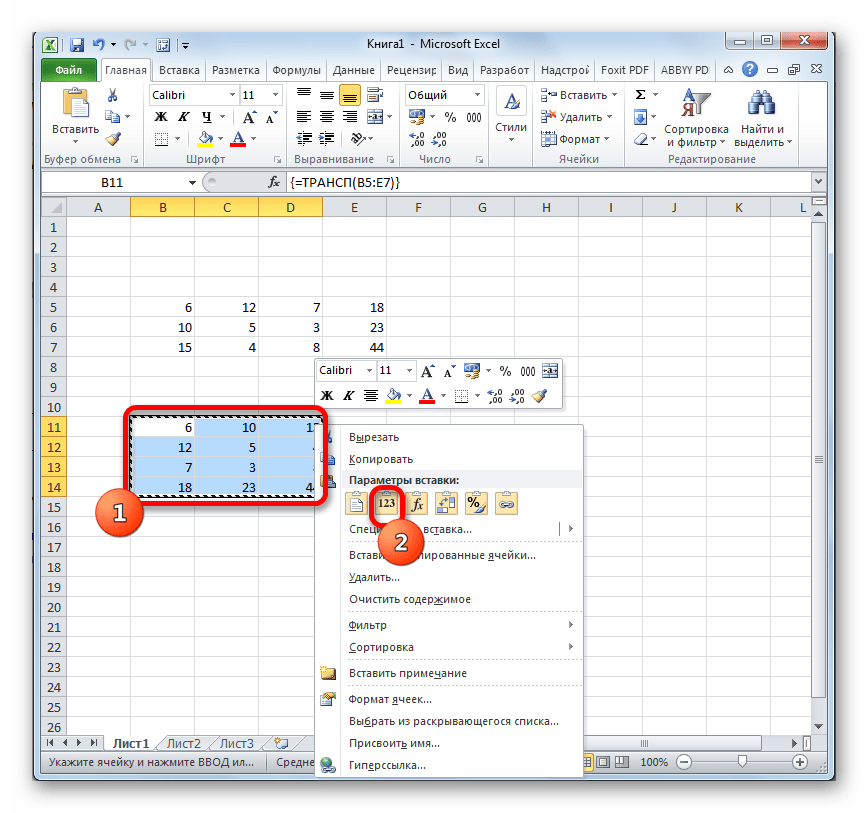Image resolution: width=868 pixels, height=813 pixels.
Task: Choose Копировать in the context menu
Action: coord(381,459)
